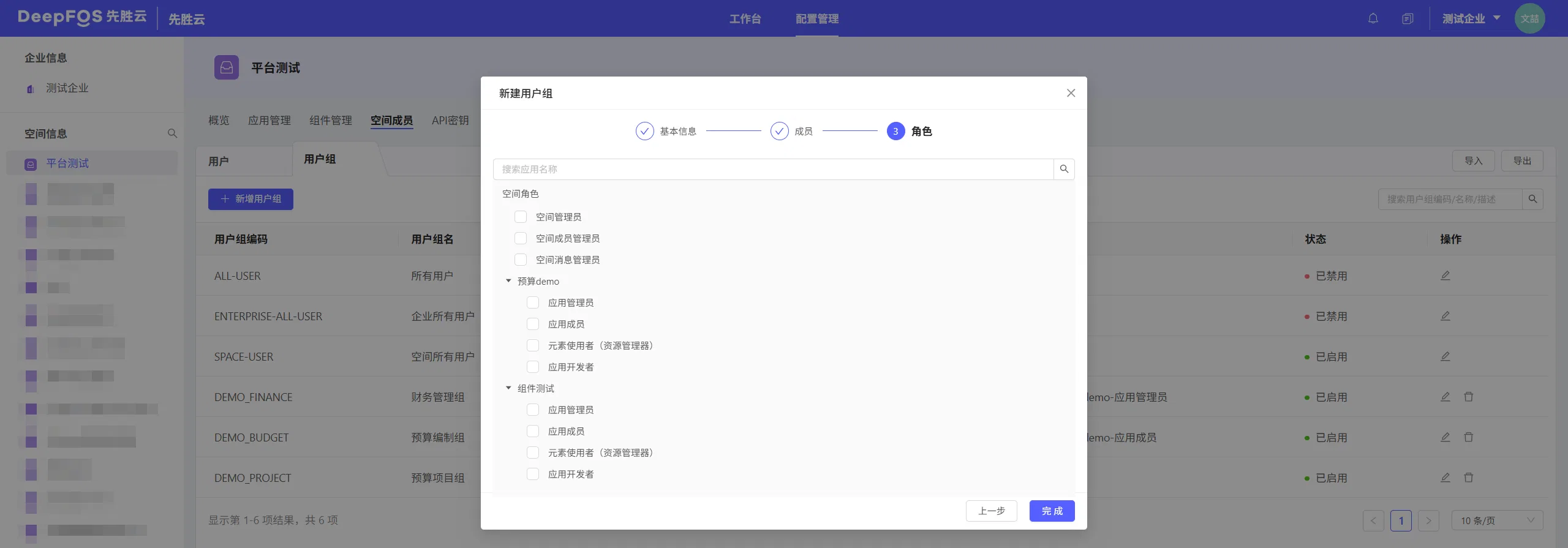Check 应用管理员 under 预算demo

click(533, 302)
